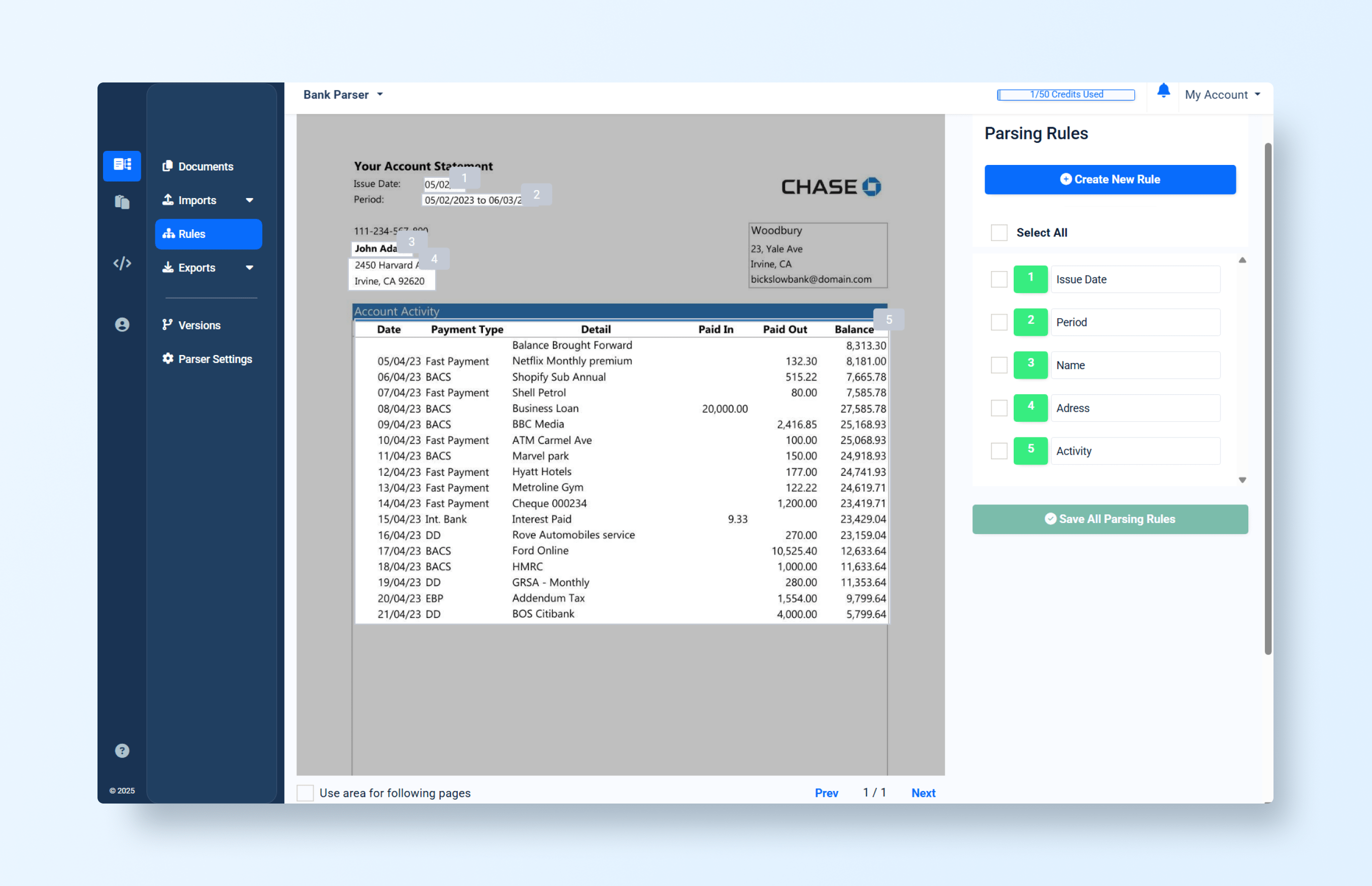
Task: Select the clipboard documents icon in sidebar
Action: [x=122, y=202]
